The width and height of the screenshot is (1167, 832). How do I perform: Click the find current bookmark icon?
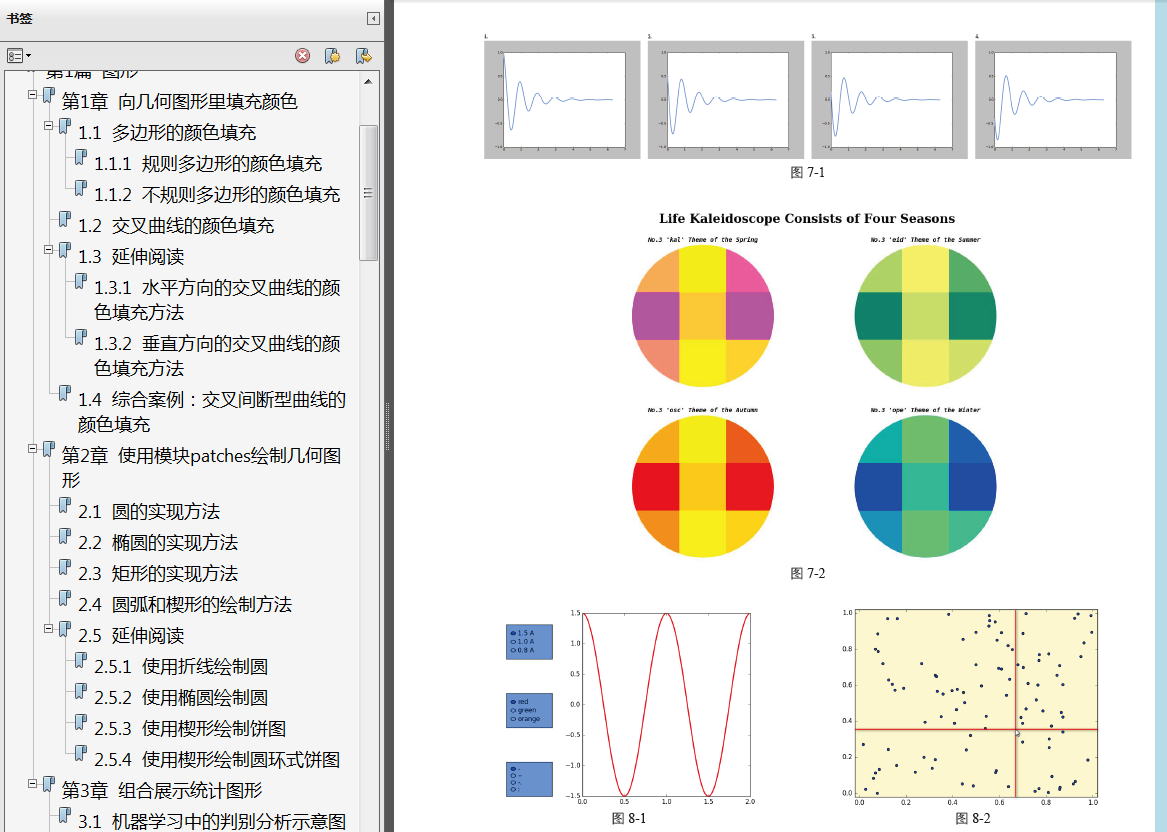pyautogui.click(x=363, y=56)
